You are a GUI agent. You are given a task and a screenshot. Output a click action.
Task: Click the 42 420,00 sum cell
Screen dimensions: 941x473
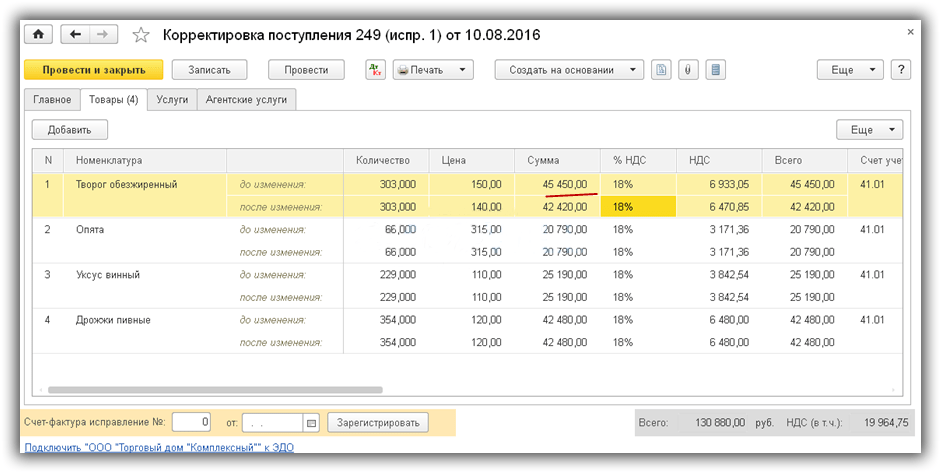click(558, 207)
